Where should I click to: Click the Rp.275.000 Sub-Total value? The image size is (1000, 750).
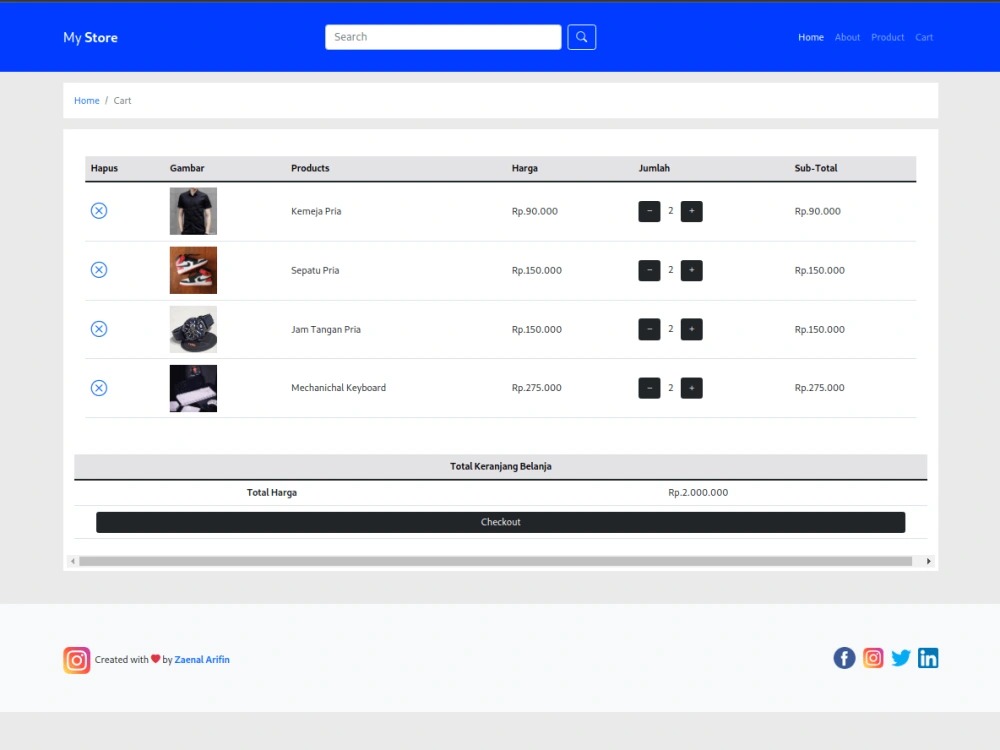tap(820, 388)
